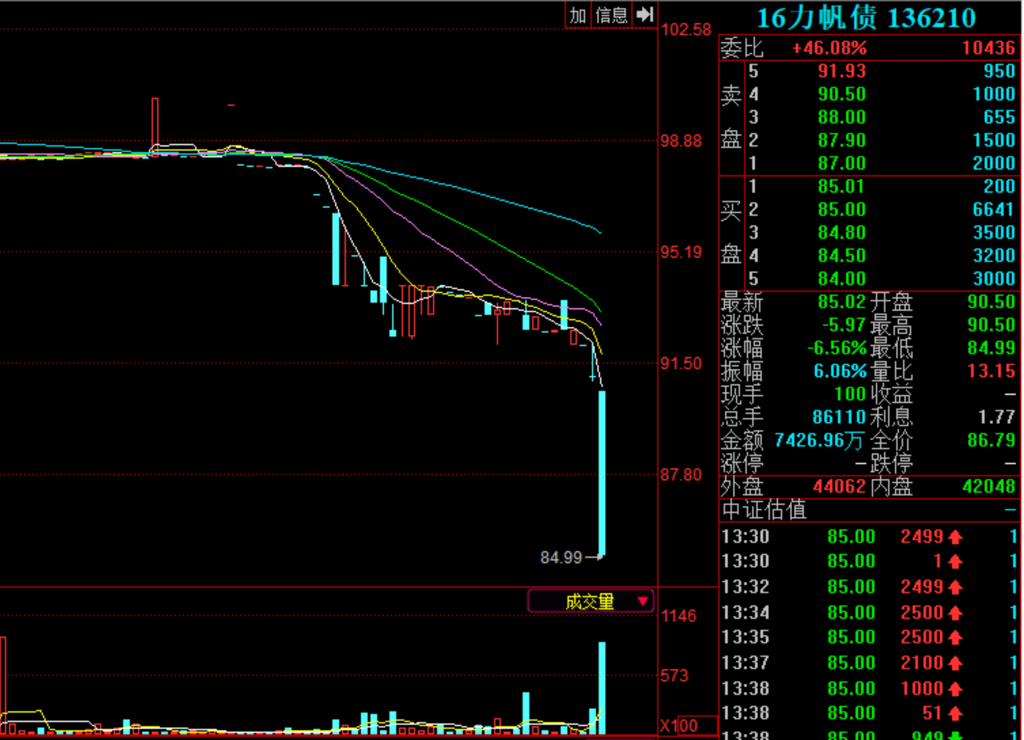This screenshot has width=1024, height=740.
Task: Select the bond title 16力帆债 136210
Action: pyautogui.click(x=866, y=18)
